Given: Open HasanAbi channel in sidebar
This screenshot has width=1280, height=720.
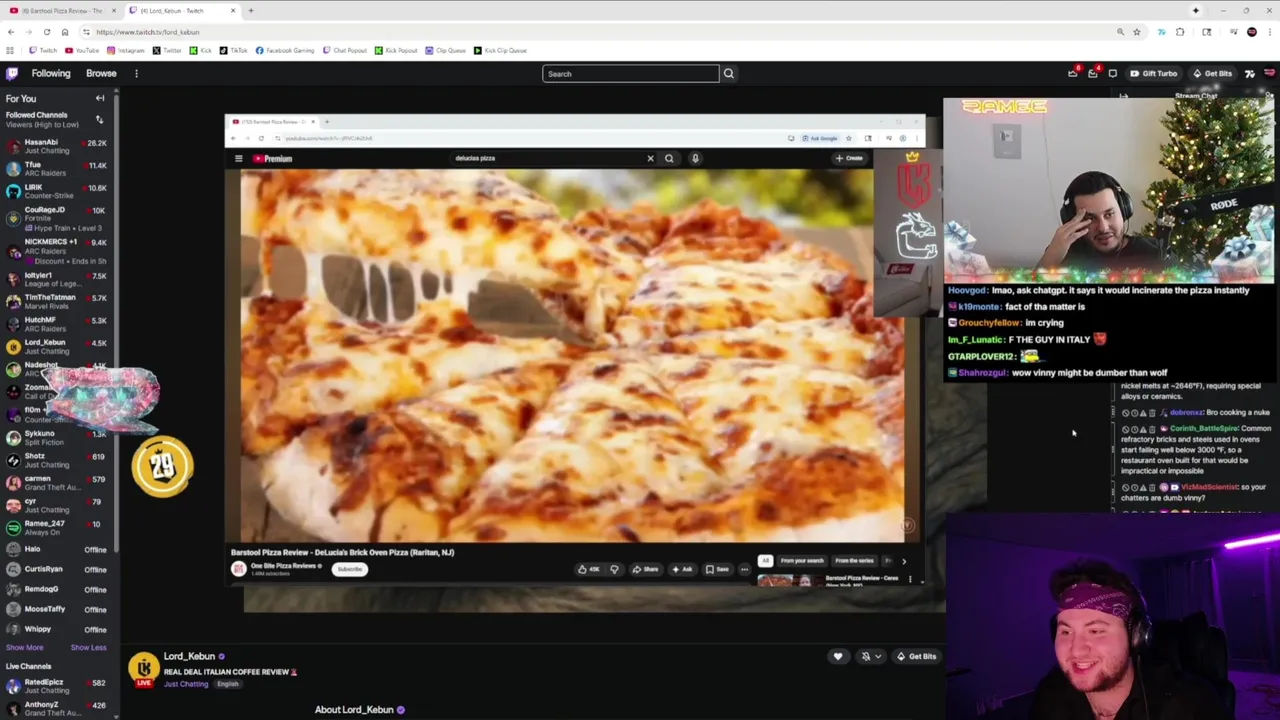Looking at the screenshot, I should tap(59, 146).
